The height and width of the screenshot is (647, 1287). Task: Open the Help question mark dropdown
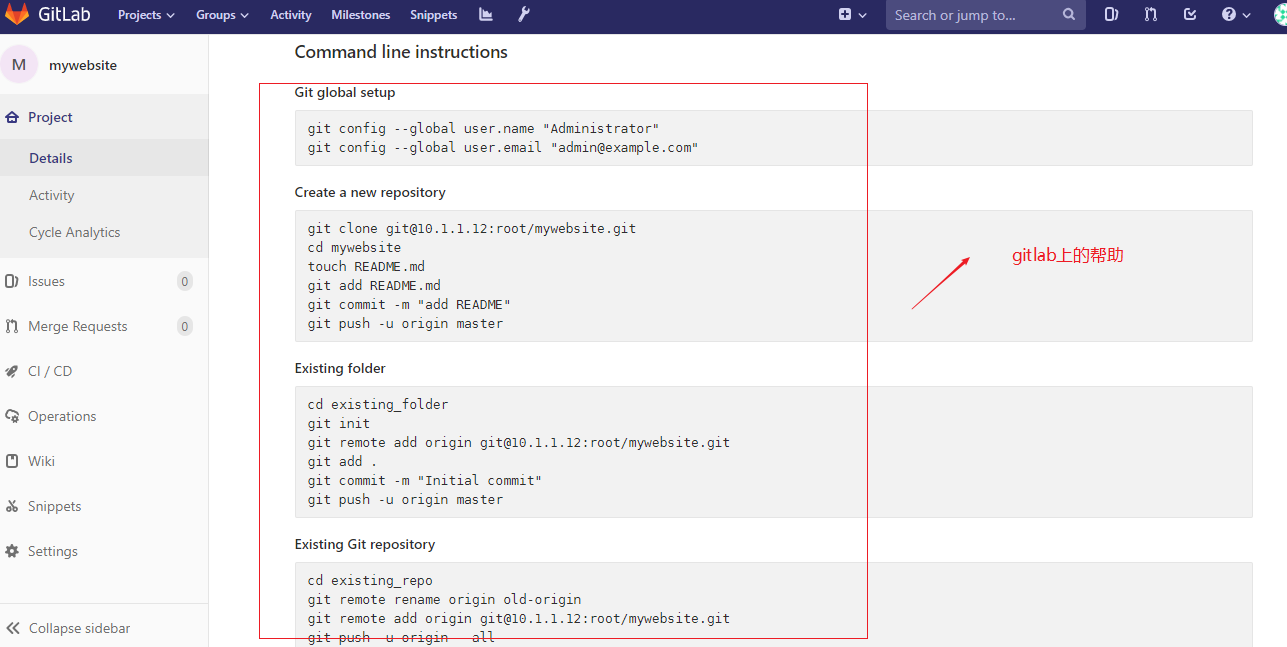(x=1235, y=15)
